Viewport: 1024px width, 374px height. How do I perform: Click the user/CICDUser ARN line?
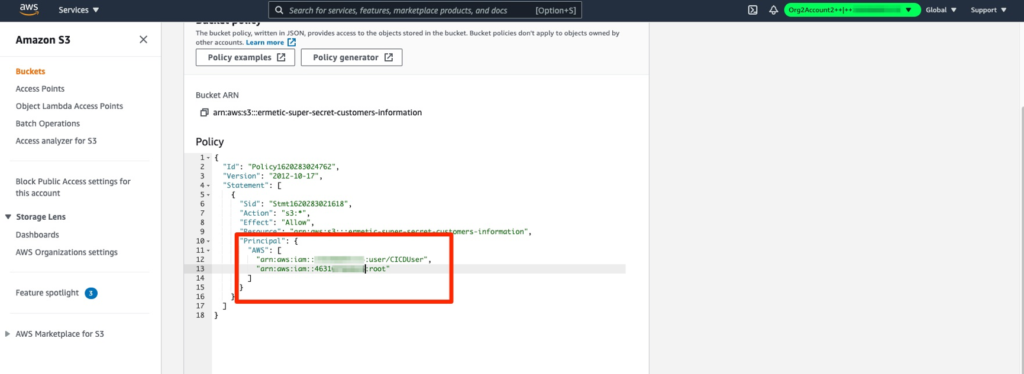[344, 260]
